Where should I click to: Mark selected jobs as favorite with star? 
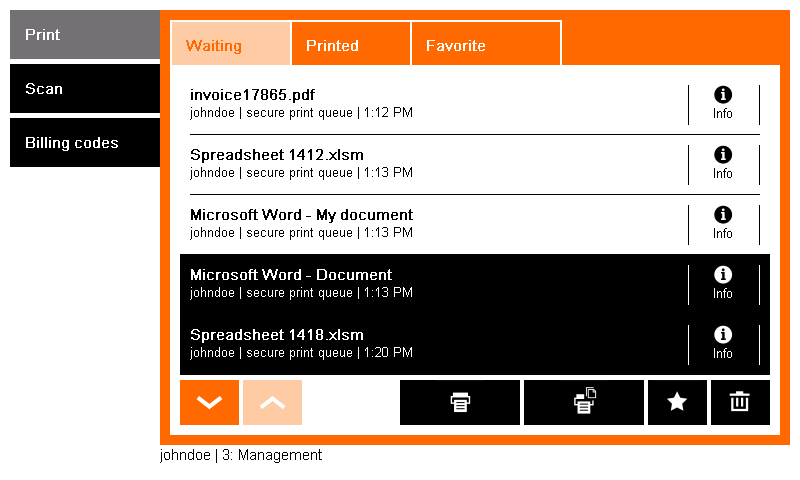pyautogui.click(x=677, y=402)
